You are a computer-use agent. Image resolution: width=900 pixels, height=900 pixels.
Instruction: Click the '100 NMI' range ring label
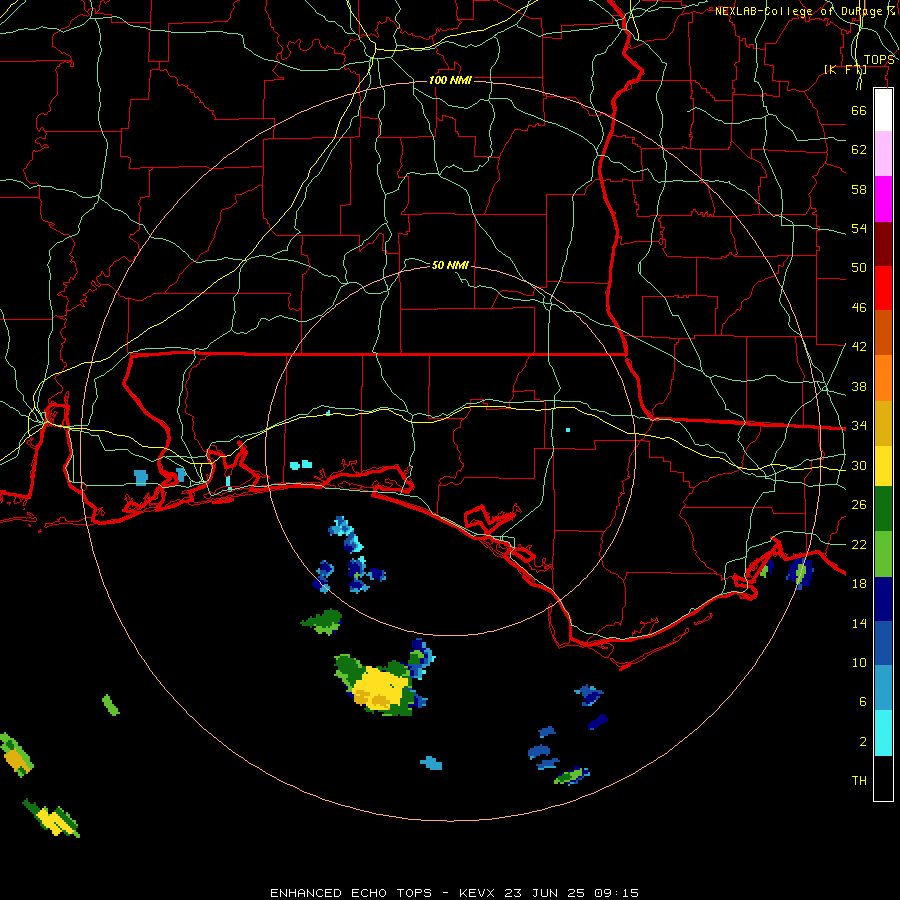point(450,80)
